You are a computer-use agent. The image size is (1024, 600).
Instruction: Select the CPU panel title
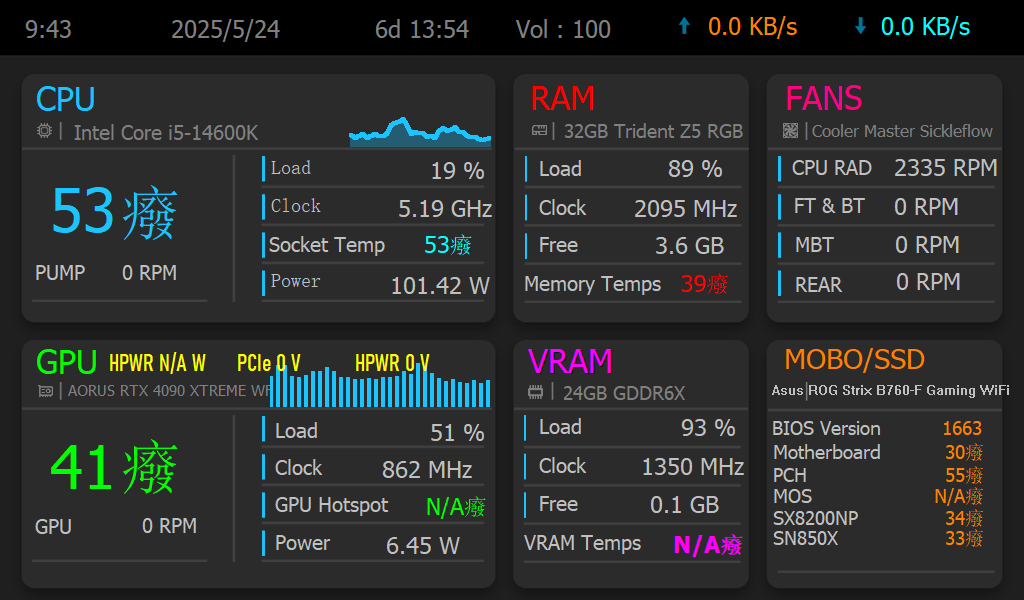(x=66, y=99)
